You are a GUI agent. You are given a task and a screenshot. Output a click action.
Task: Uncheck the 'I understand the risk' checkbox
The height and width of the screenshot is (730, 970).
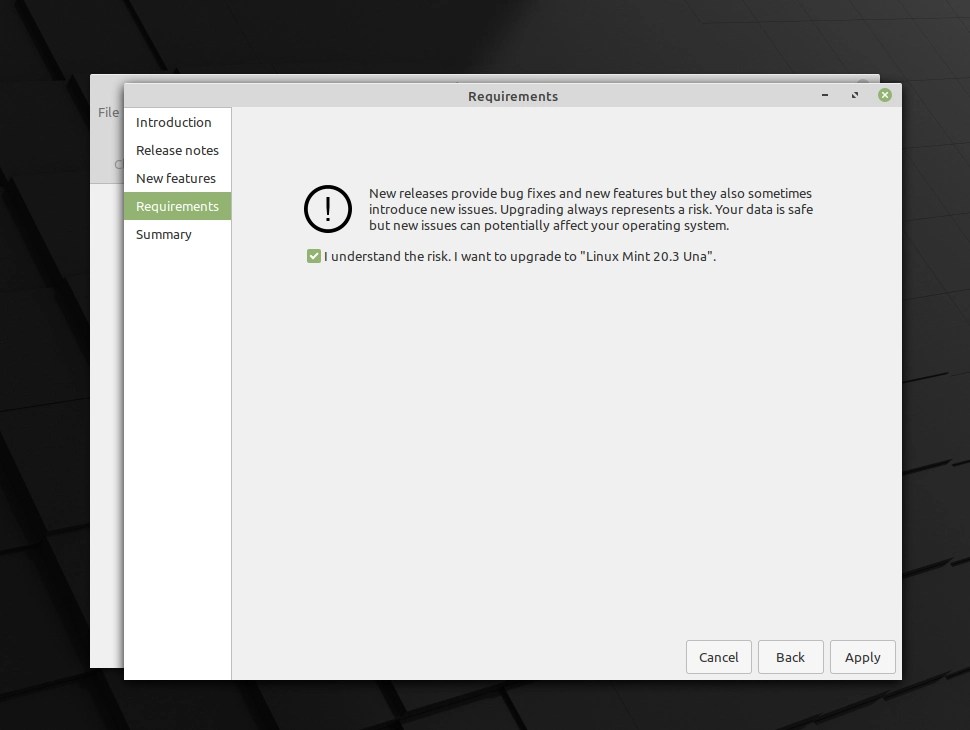tap(314, 256)
